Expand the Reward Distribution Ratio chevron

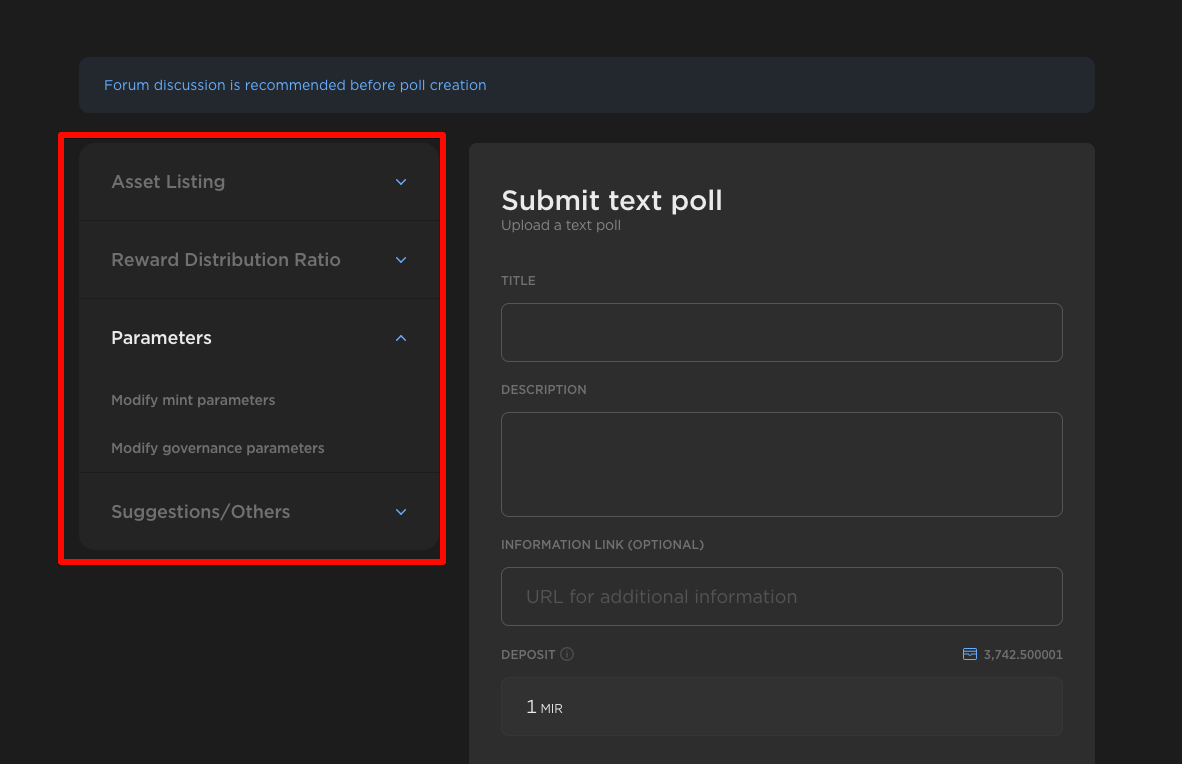pyautogui.click(x=401, y=260)
